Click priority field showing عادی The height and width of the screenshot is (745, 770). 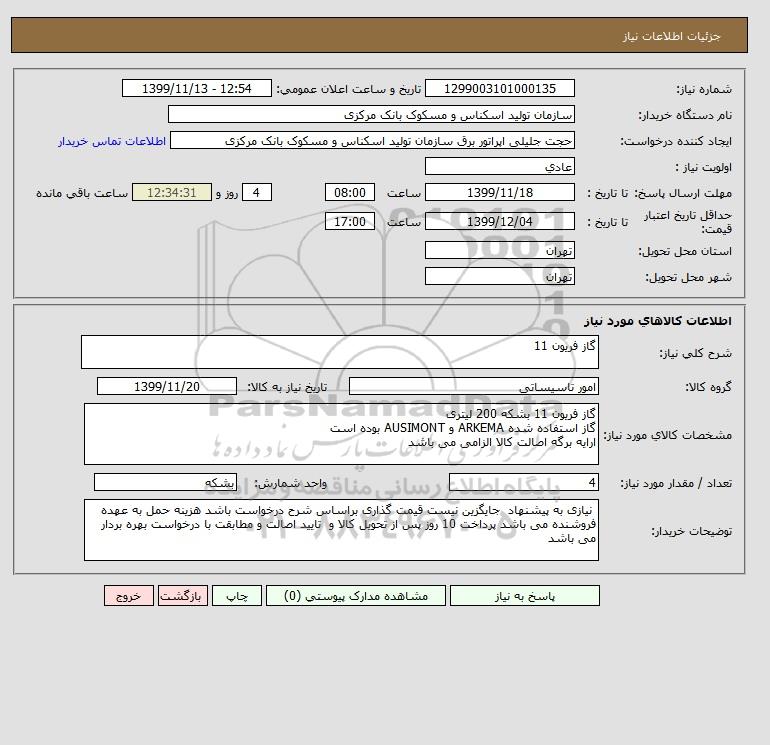tap(499, 166)
